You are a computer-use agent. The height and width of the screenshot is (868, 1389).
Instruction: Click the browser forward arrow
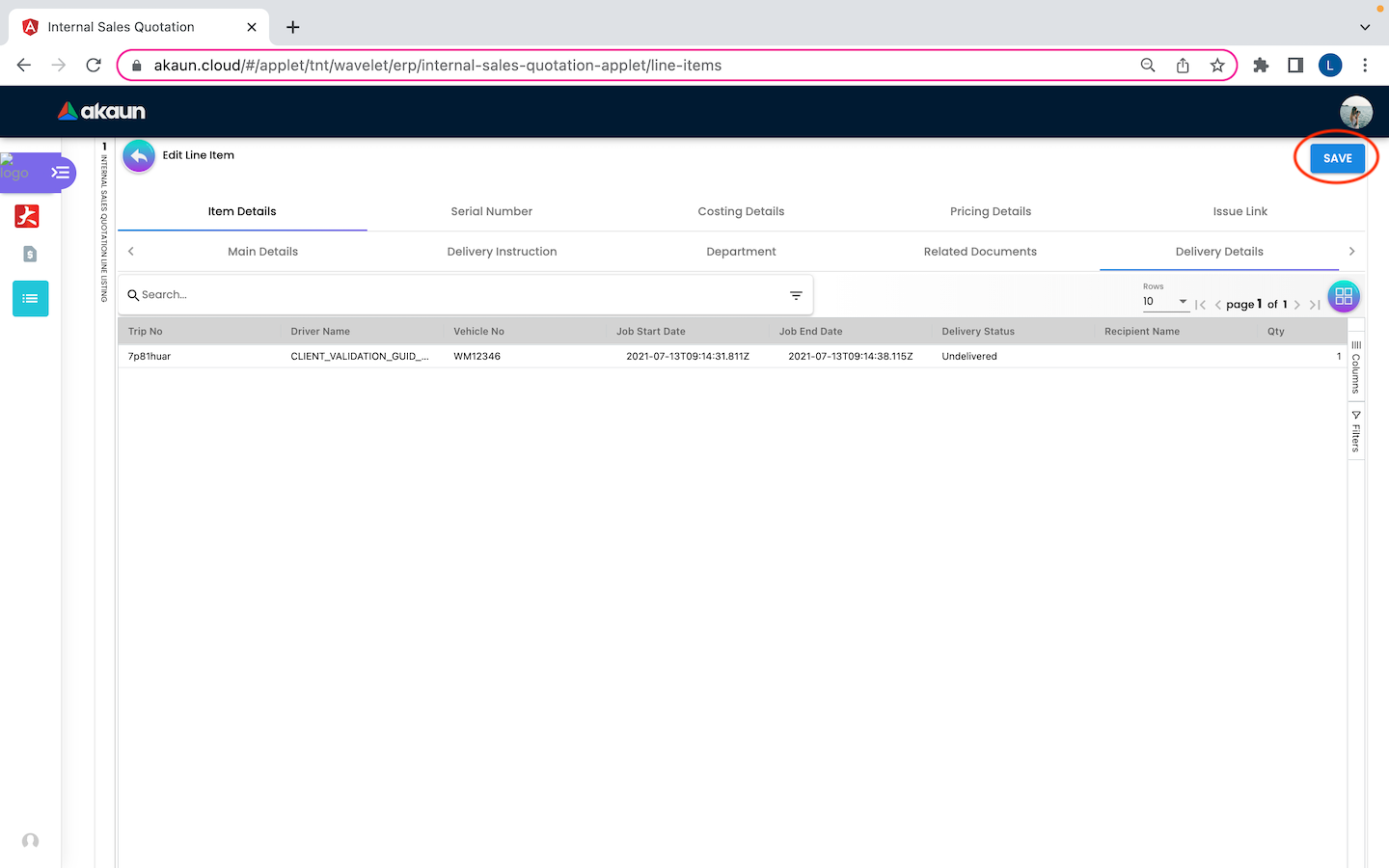pyautogui.click(x=59, y=66)
